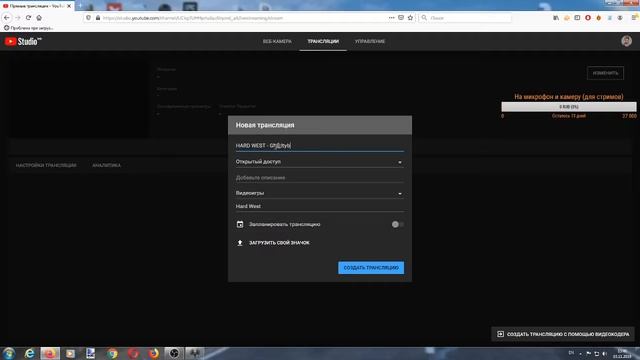Click the СОЗДАТЬ ТРАНСЛЯЦИЮ button

[371, 268]
